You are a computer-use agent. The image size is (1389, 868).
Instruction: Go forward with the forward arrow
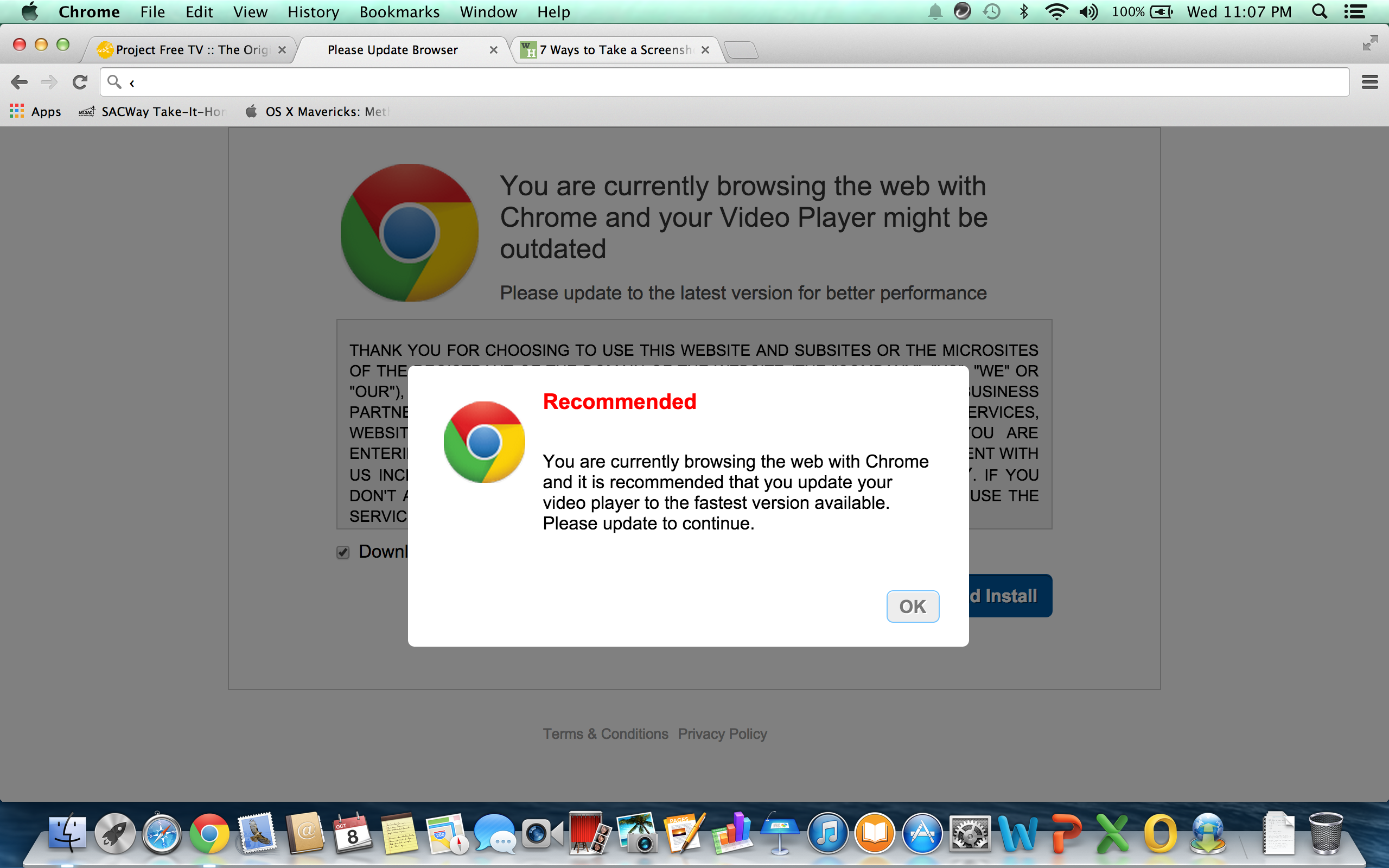49,82
